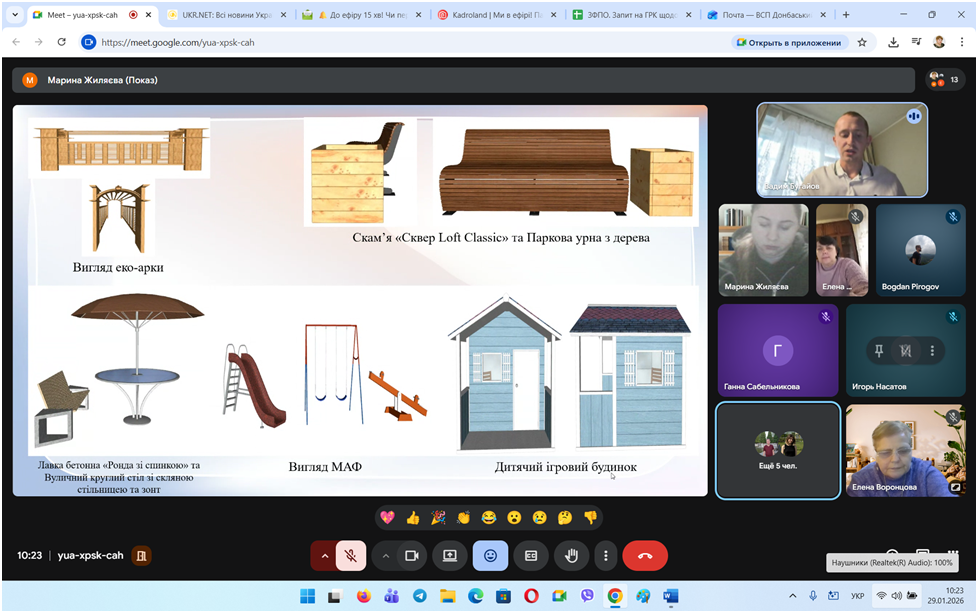Toggle the raise hand button
The height and width of the screenshot is (613, 978).
tap(572, 555)
